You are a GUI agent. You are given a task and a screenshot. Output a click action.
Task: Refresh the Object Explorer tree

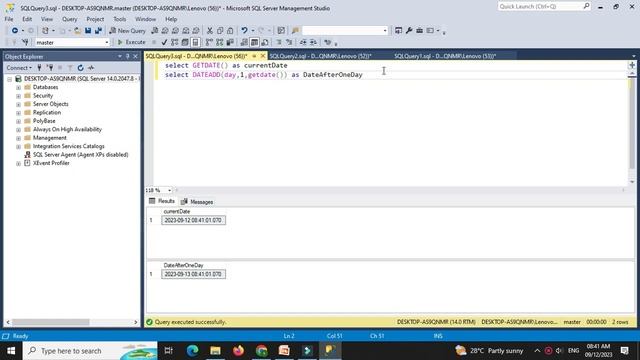(x=80, y=68)
